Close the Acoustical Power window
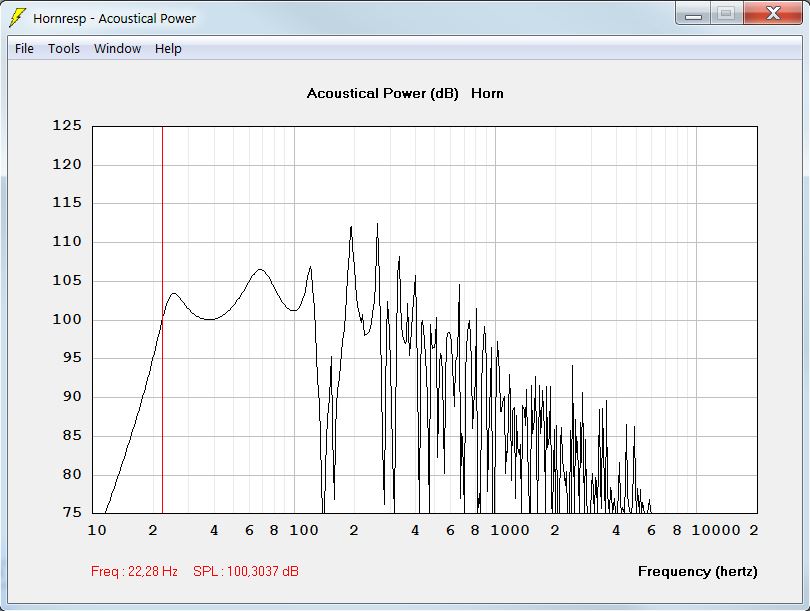 point(772,14)
